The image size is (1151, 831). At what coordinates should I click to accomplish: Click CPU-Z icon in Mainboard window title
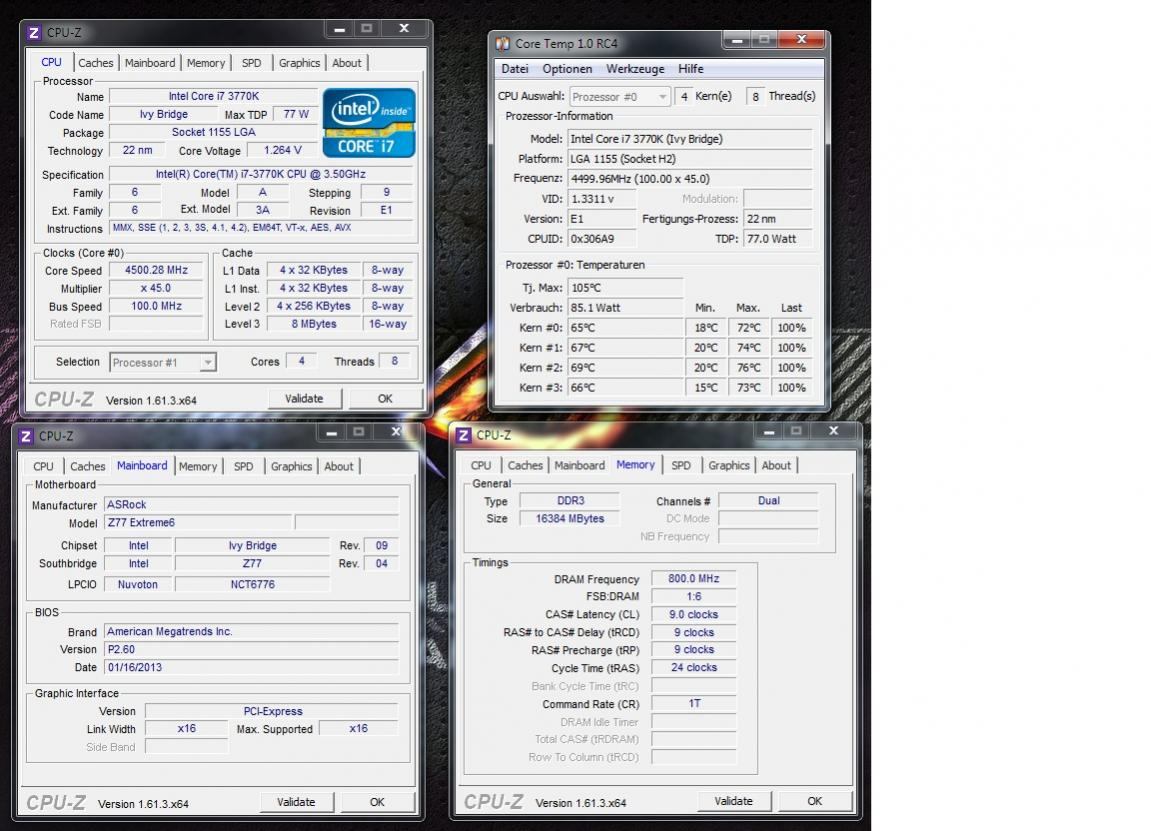click(26, 436)
